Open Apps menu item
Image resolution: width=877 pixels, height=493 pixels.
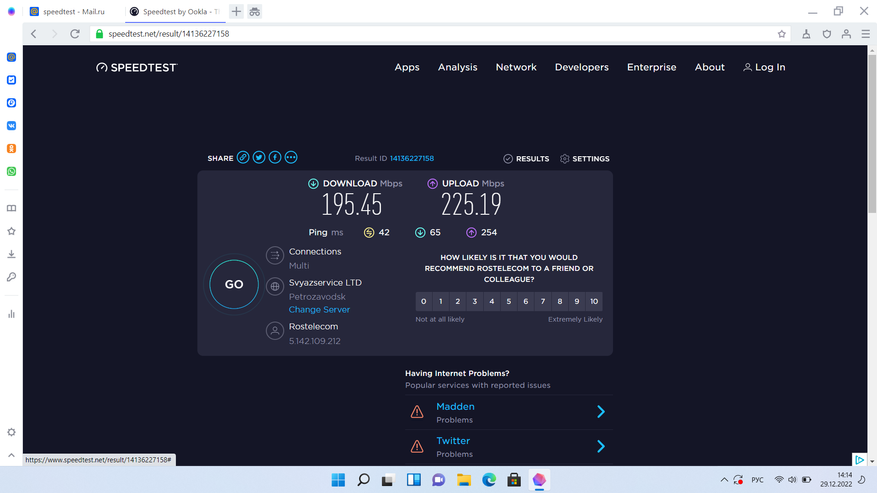click(x=407, y=67)
